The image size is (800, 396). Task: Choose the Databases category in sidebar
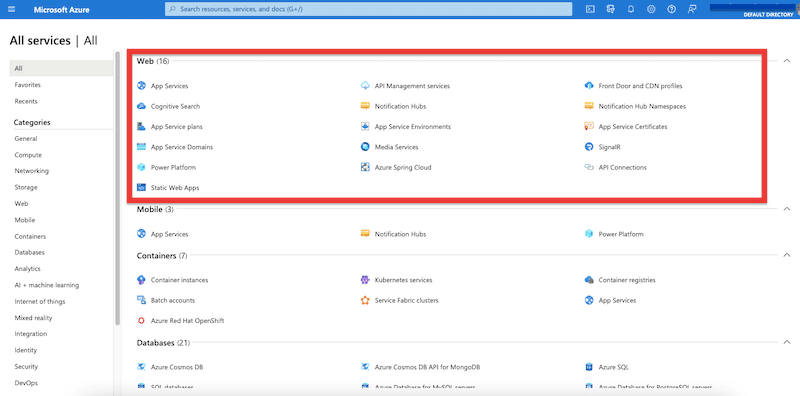click(30, 253)
